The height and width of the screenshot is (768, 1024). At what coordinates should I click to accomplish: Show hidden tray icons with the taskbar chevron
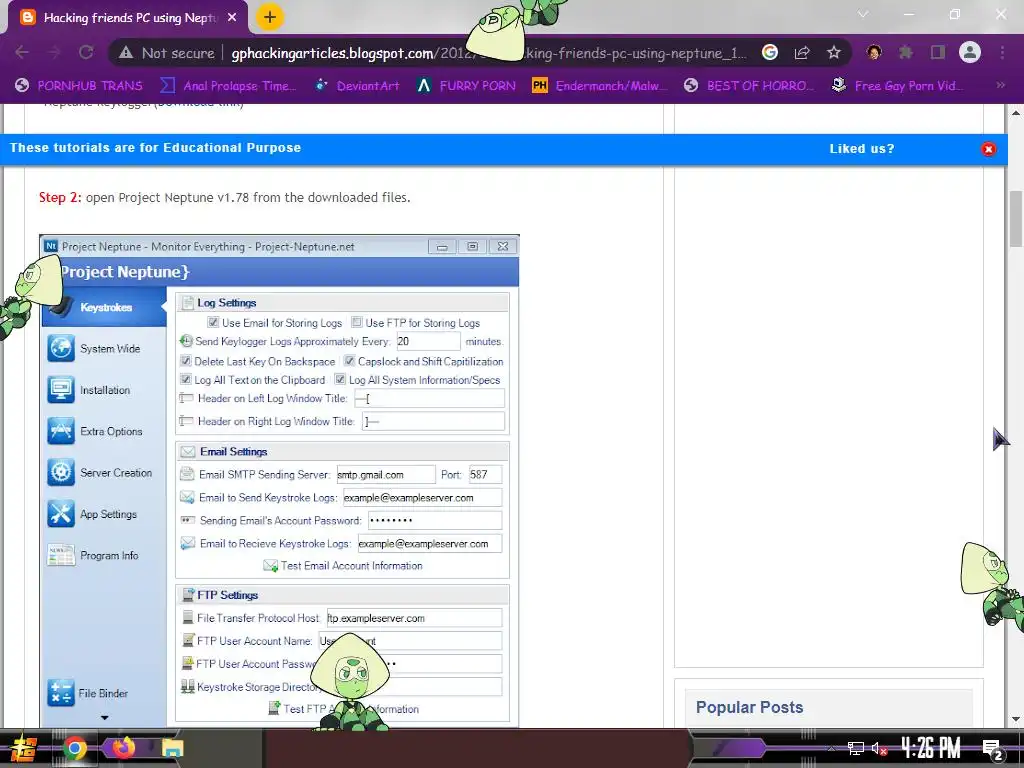click(x=831, y=748)
